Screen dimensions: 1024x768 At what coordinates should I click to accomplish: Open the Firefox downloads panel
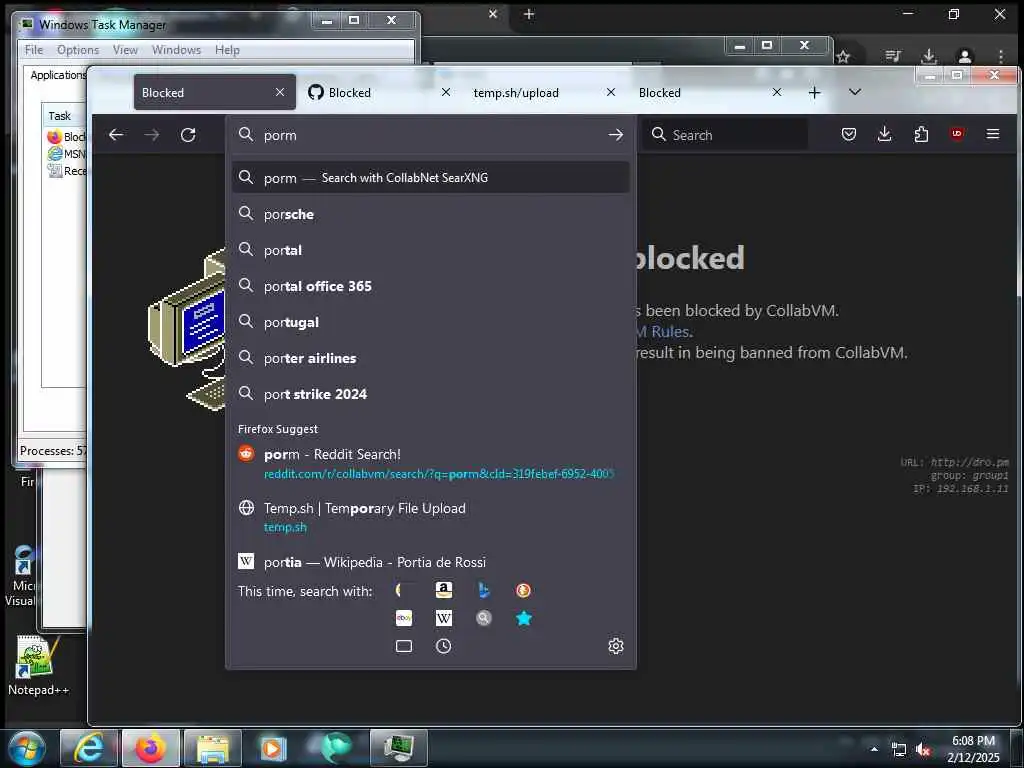884,135
